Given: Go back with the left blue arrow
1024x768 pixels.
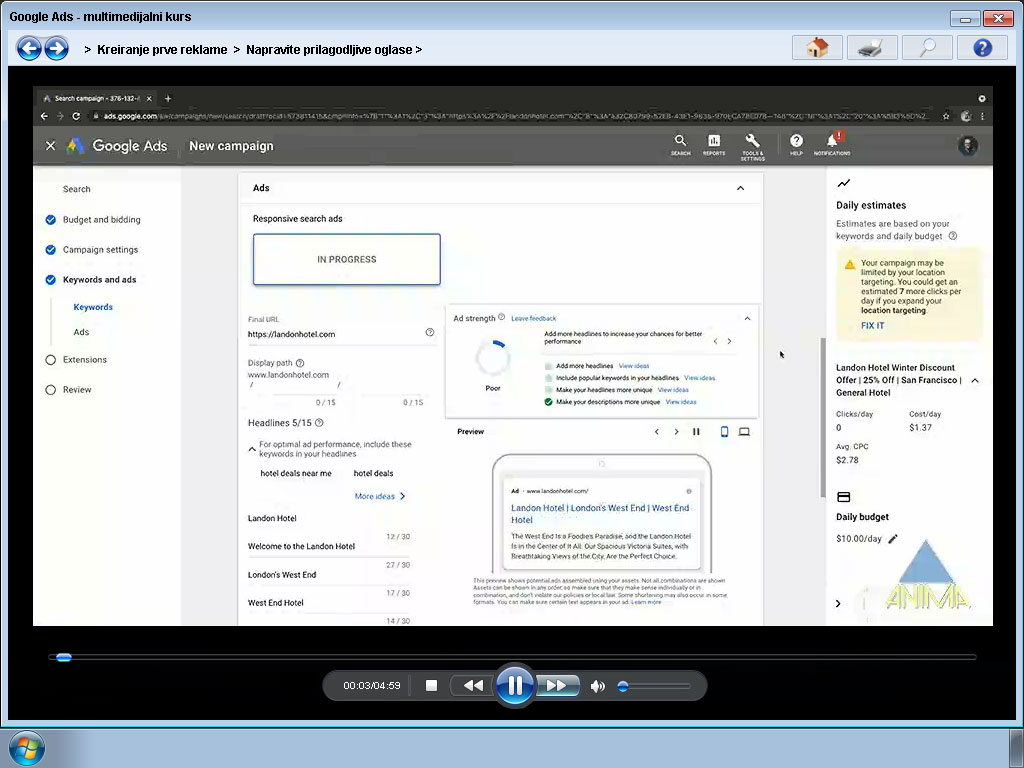Looking at the screenshot, I should pos(29,48).
